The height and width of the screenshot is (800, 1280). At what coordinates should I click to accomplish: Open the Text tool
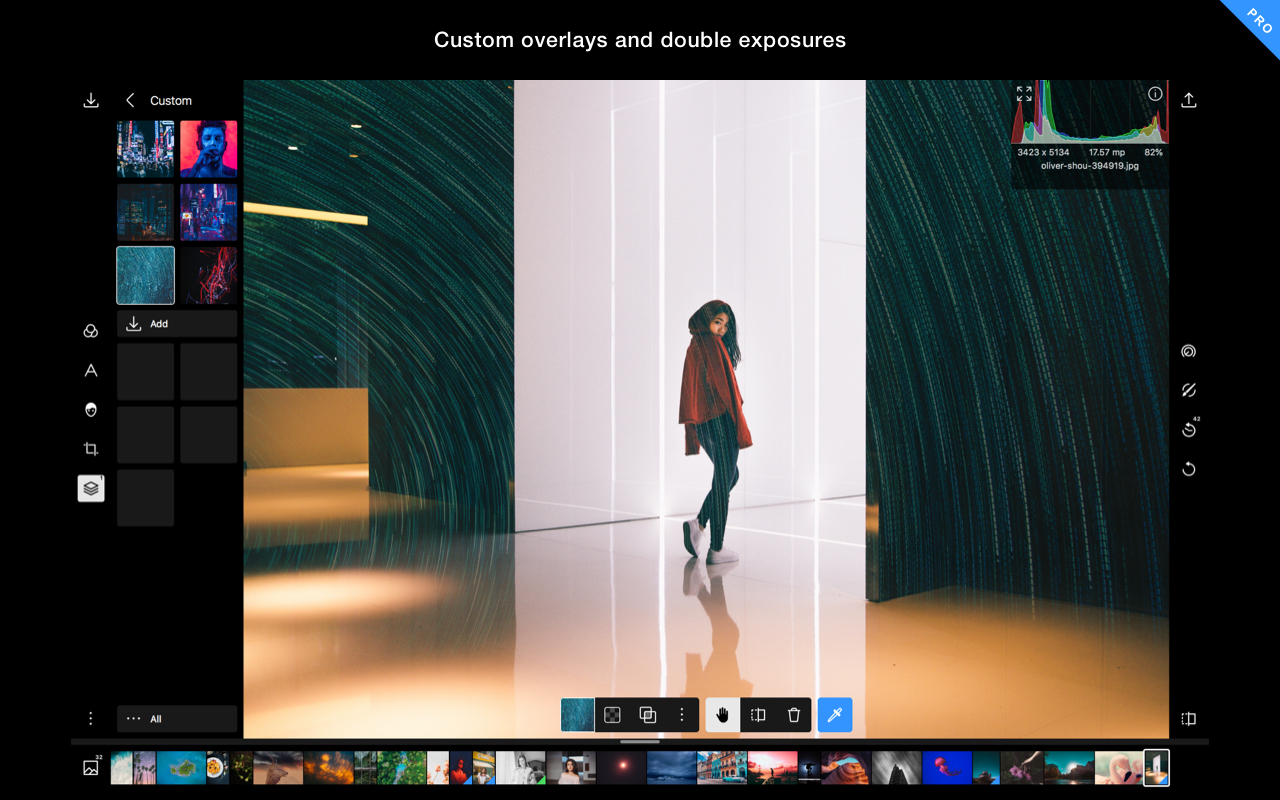tap(91, 370)
